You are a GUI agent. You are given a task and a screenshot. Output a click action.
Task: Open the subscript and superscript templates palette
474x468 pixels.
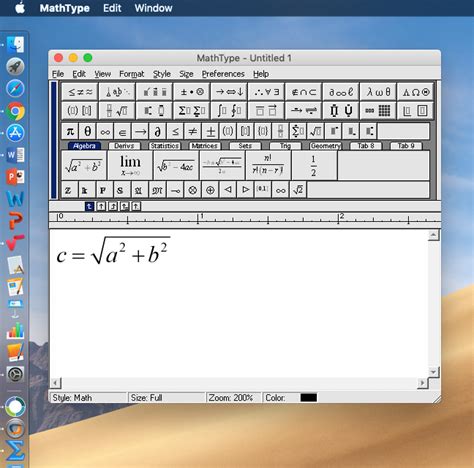tap(155, 111)
